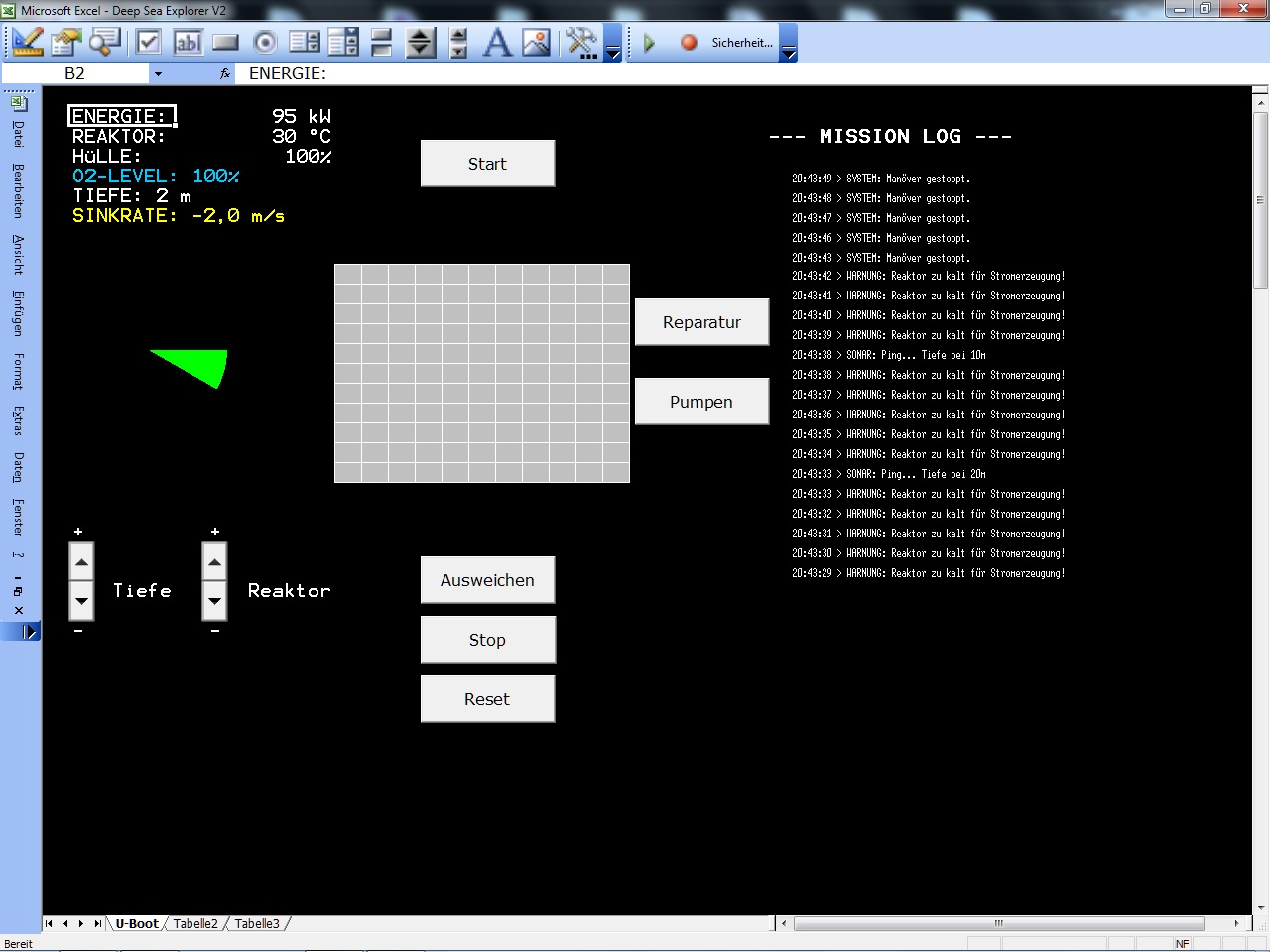Click the vertical scrollbar down arrow
This screenshot has width=1270, height=952.
coord(1261,907)
